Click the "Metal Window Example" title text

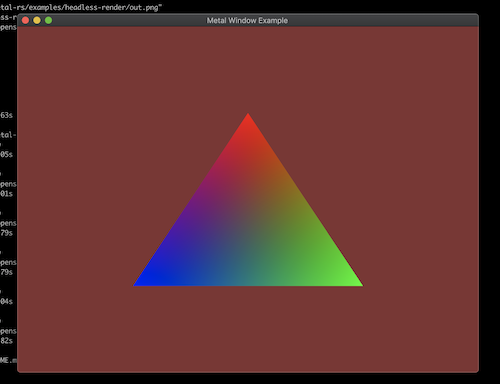[x=247, y=20]
